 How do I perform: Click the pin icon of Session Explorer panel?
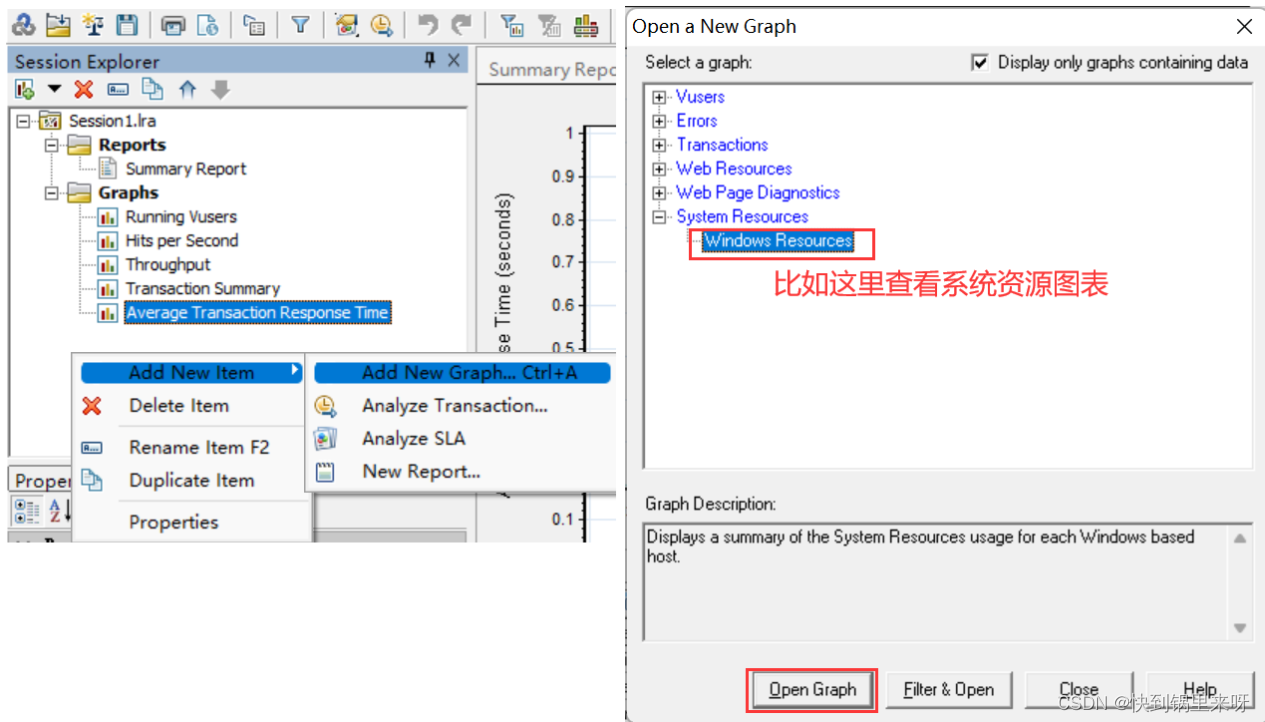430,60
